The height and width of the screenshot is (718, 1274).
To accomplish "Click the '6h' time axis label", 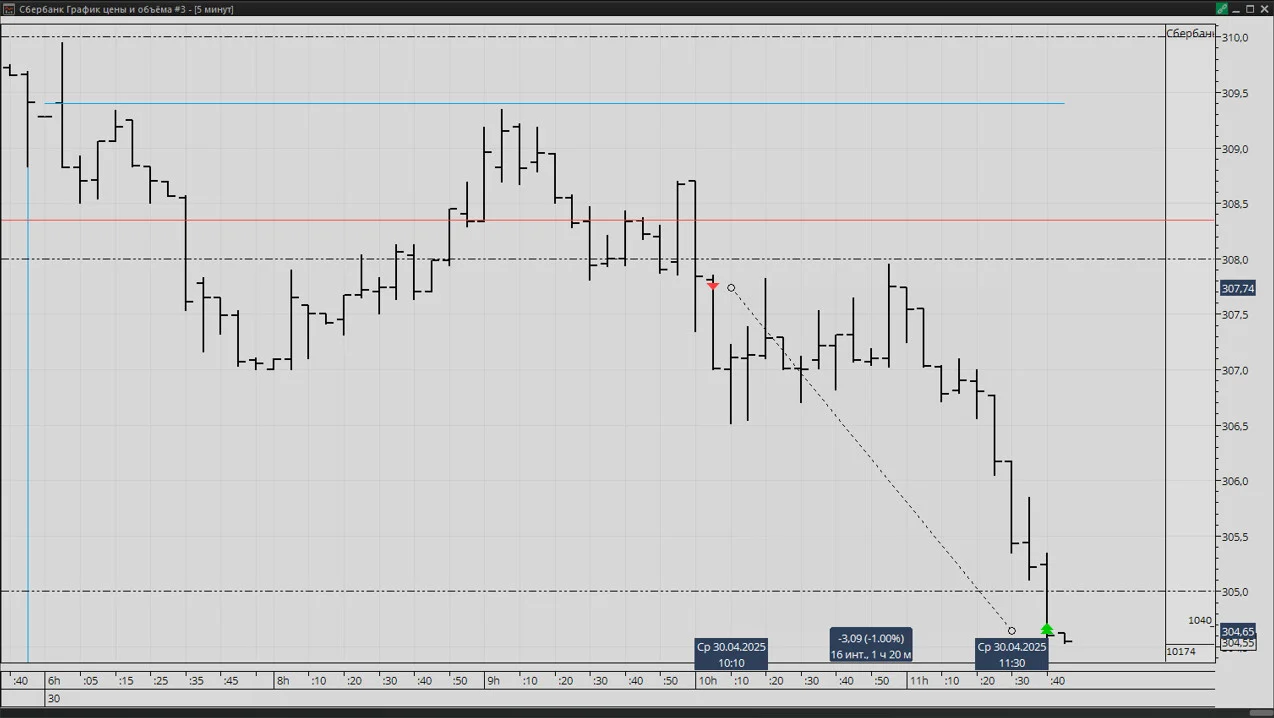I will 54,681.
